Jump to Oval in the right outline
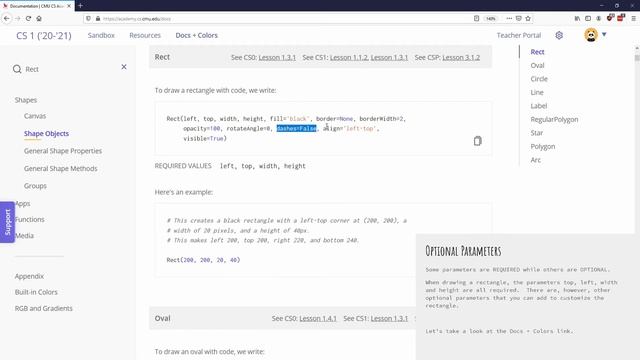The height and width of the screenshot is (360, 640). click(537, 65)
